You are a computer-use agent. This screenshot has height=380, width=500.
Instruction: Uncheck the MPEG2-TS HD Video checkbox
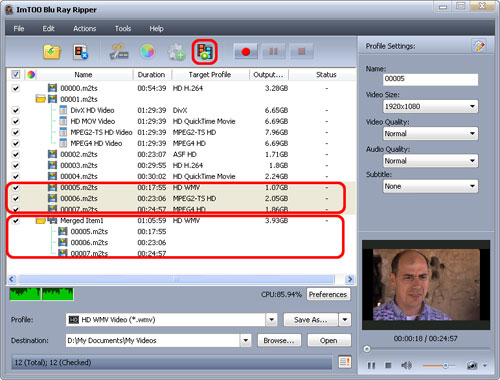[16, 132]
